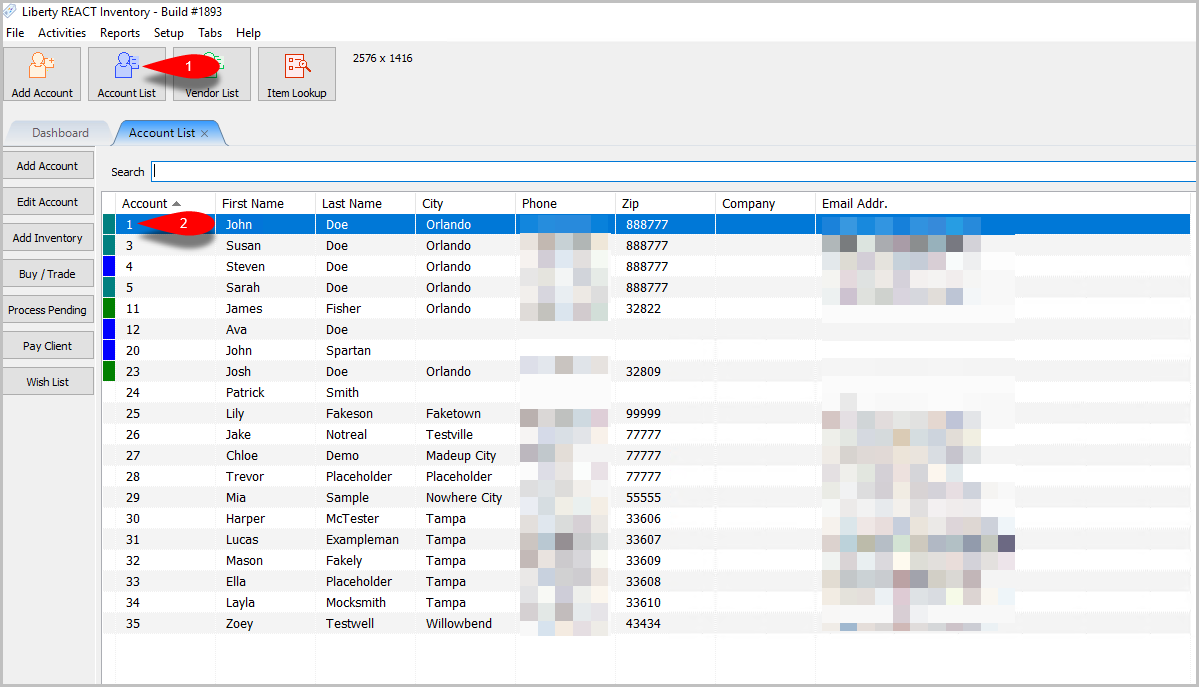Open the File menu
This screenshot has width=1199, height=687.
point(15,33)
